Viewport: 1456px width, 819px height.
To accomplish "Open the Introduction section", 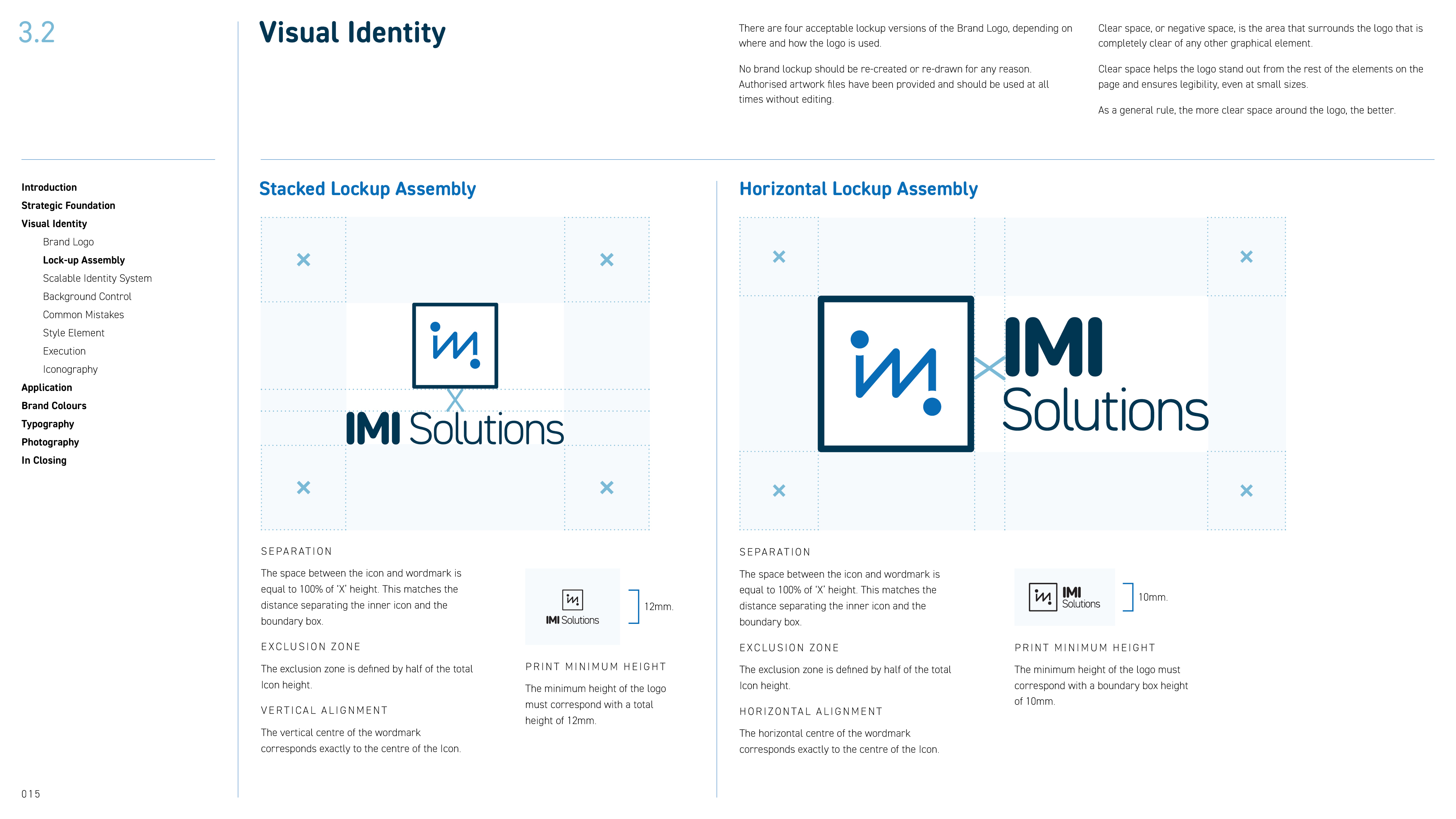I will [x=49, y=187].
